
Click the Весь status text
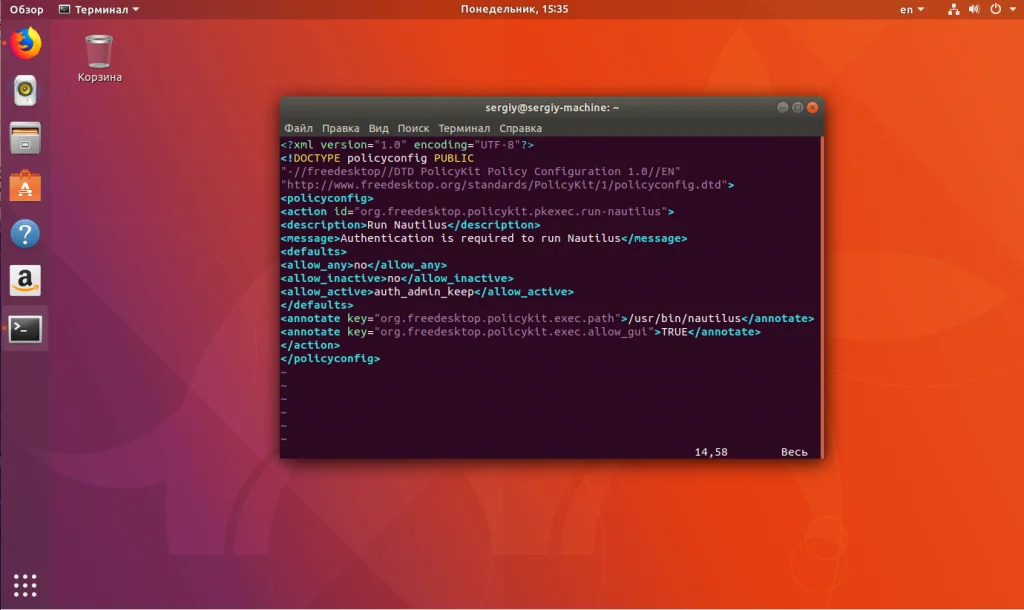pyautogui.click(x=794, y=452)
